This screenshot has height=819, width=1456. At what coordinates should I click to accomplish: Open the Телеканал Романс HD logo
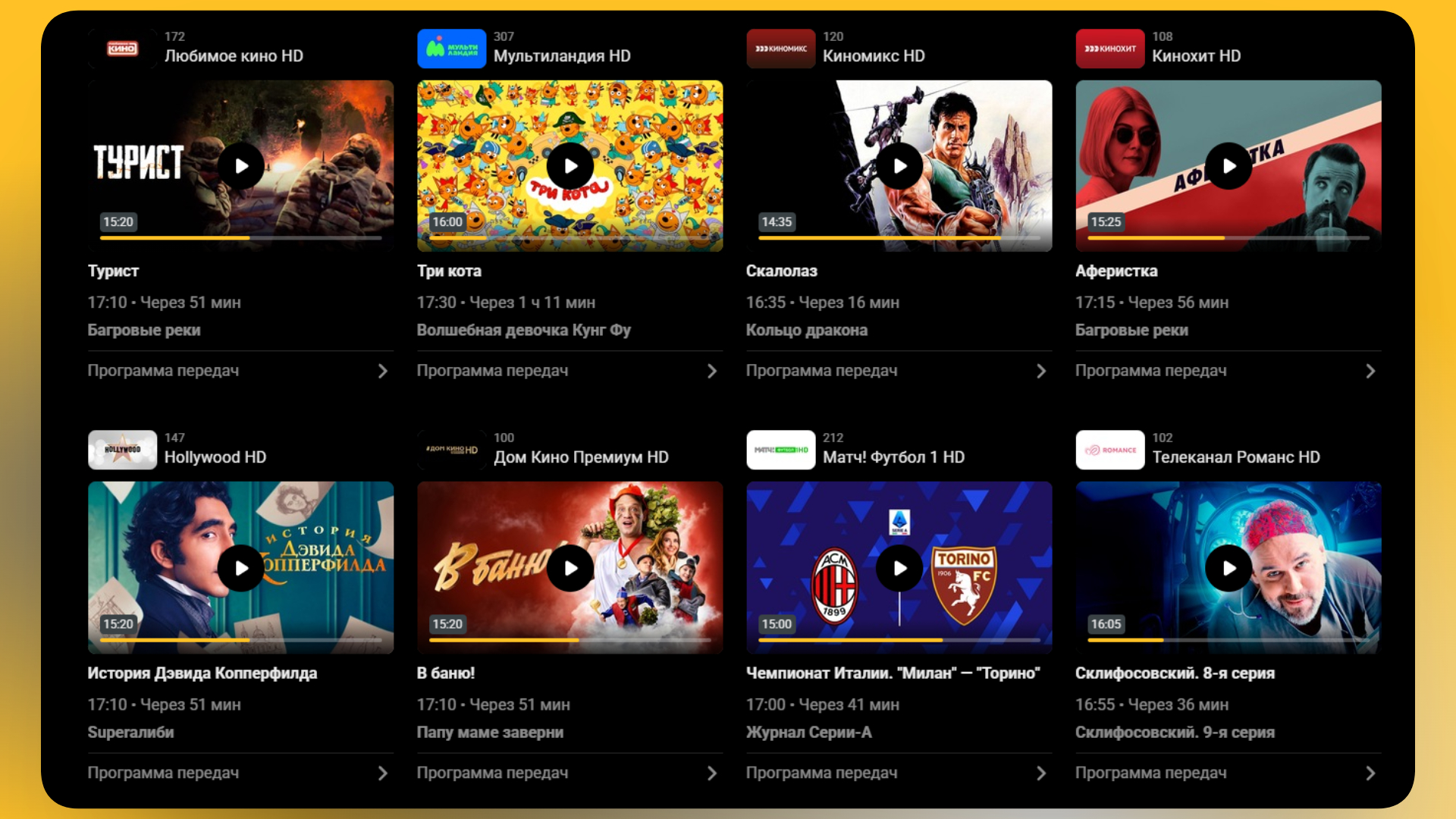1109,450
